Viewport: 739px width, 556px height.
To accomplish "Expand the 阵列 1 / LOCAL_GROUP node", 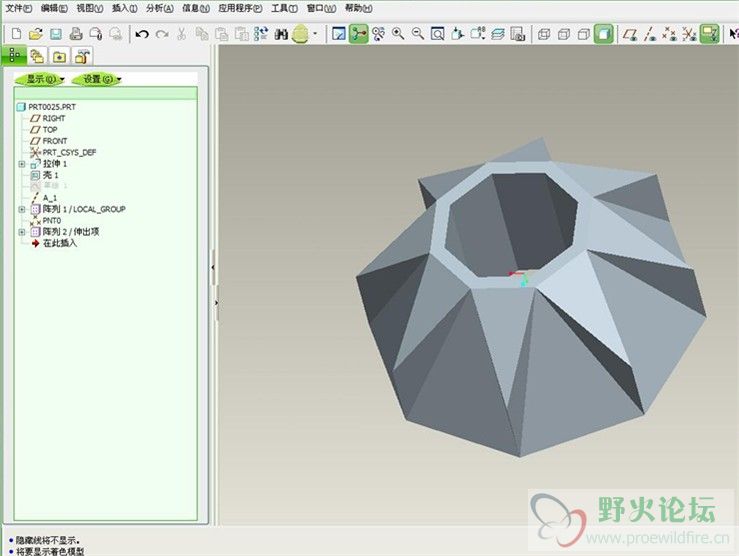I will pos(22,209).
